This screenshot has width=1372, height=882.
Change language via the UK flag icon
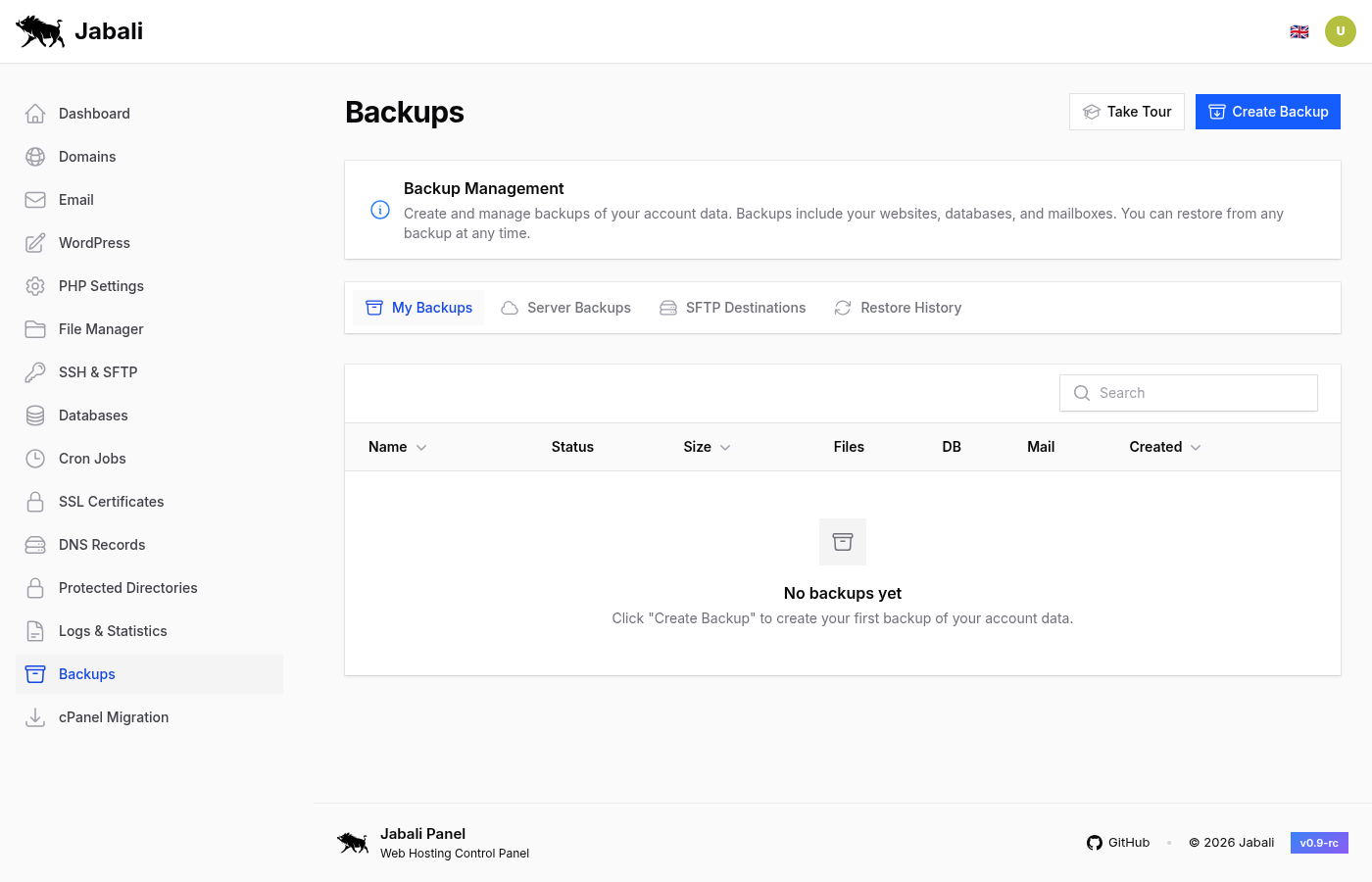point(1299,30)
